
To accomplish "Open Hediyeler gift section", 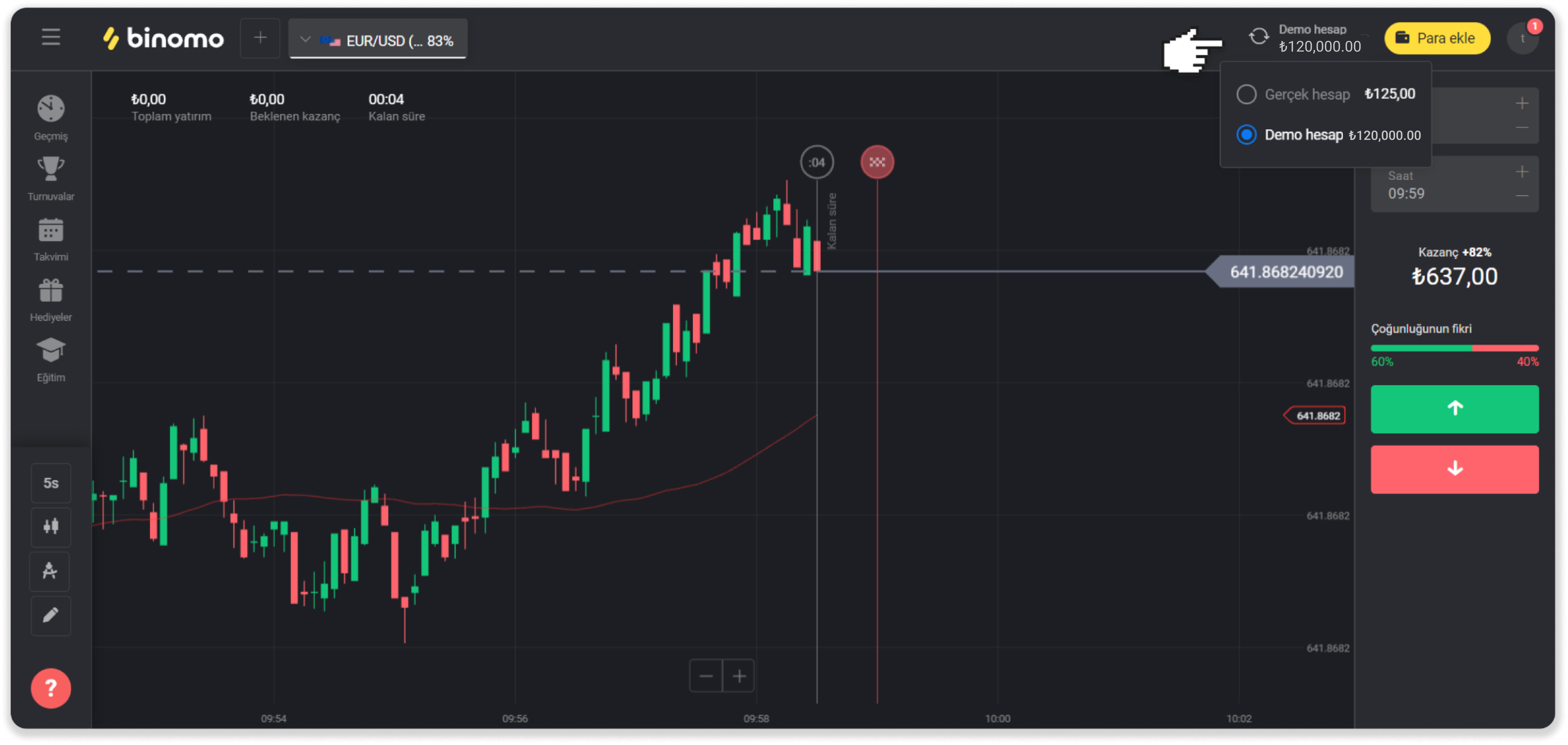I will (51, 299).
